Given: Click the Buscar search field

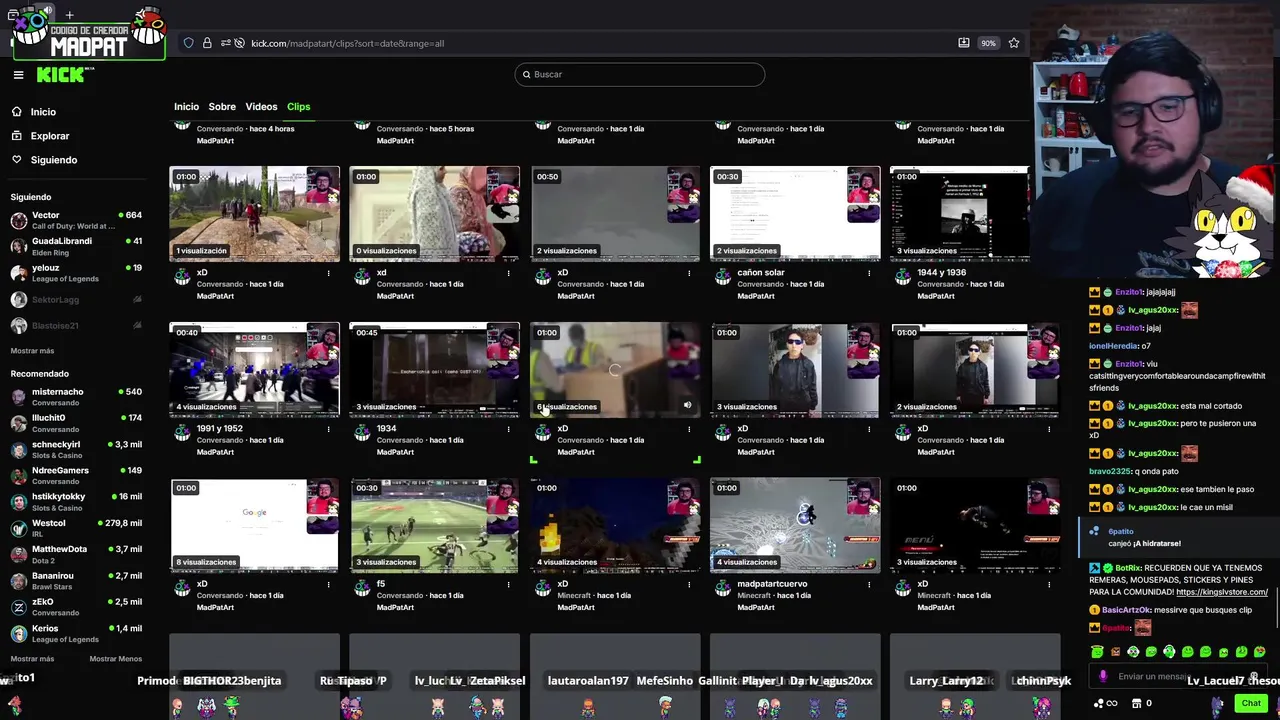Looking at the screenshot, I should click(x=640, y=74).
